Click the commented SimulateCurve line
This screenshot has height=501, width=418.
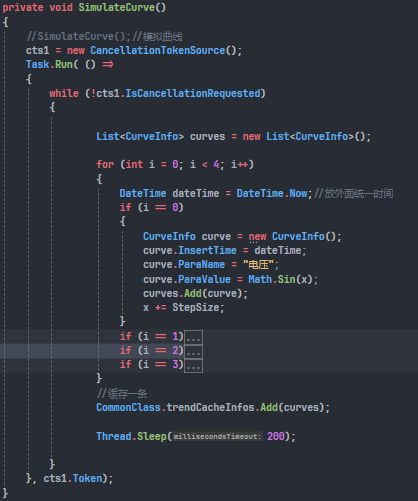(104, 36)
